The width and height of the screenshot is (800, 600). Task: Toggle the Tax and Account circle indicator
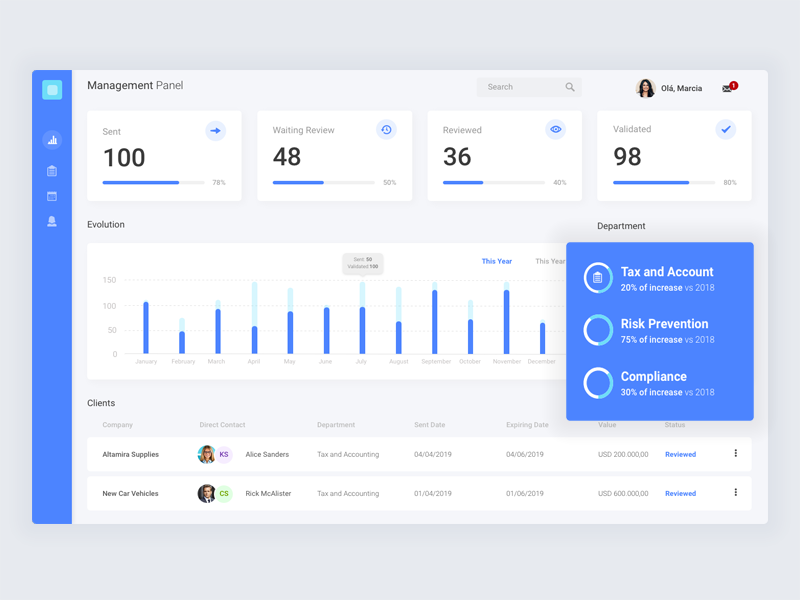(x=597, y=277)
